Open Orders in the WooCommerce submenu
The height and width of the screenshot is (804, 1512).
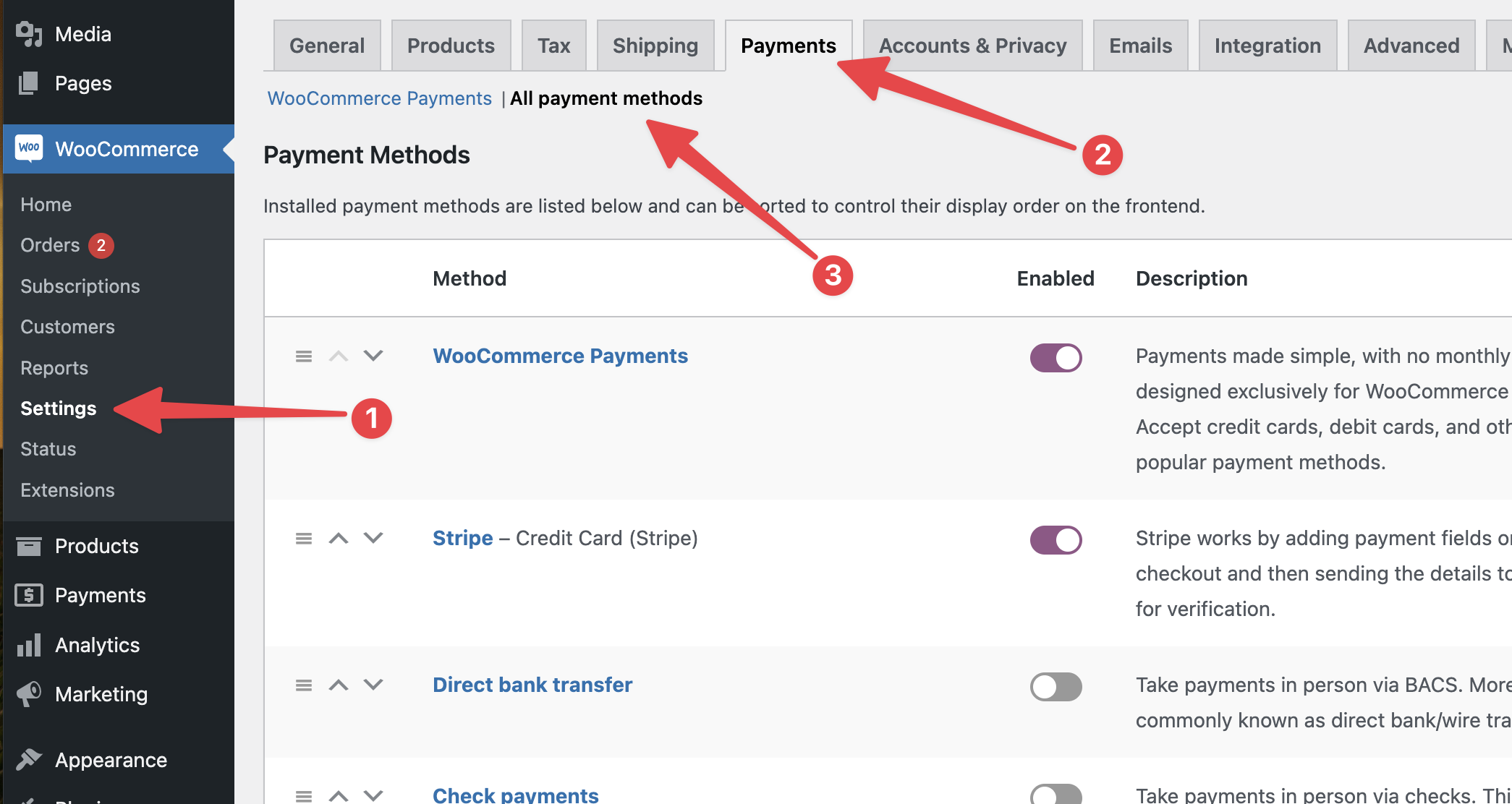point(50,245)
